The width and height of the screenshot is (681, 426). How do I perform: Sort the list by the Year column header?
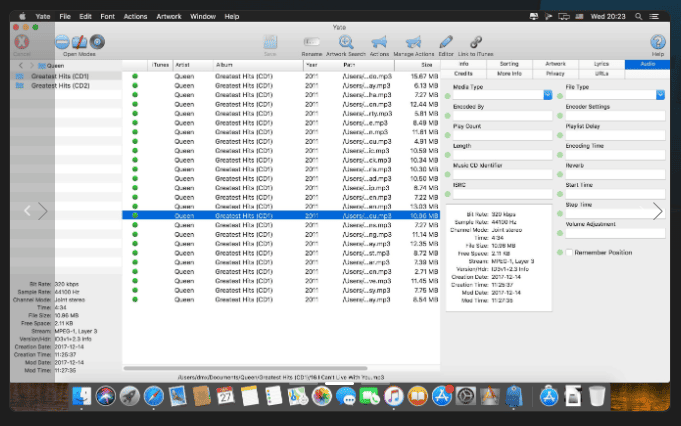[x=322, y=65]
